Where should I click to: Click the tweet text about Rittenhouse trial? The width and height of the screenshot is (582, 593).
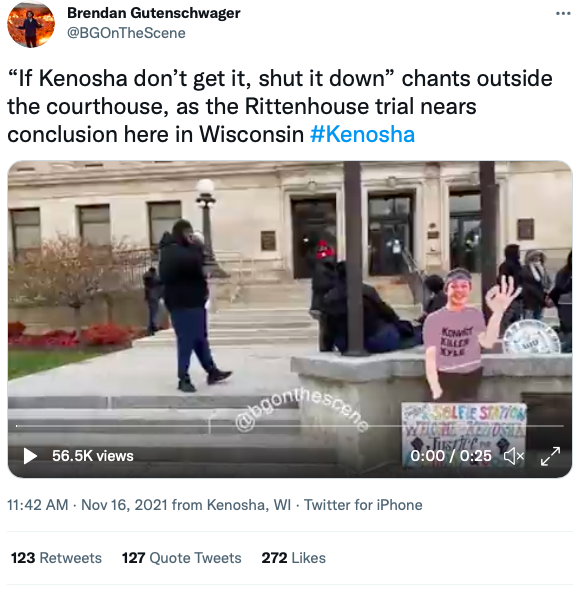tap(280, 106)
